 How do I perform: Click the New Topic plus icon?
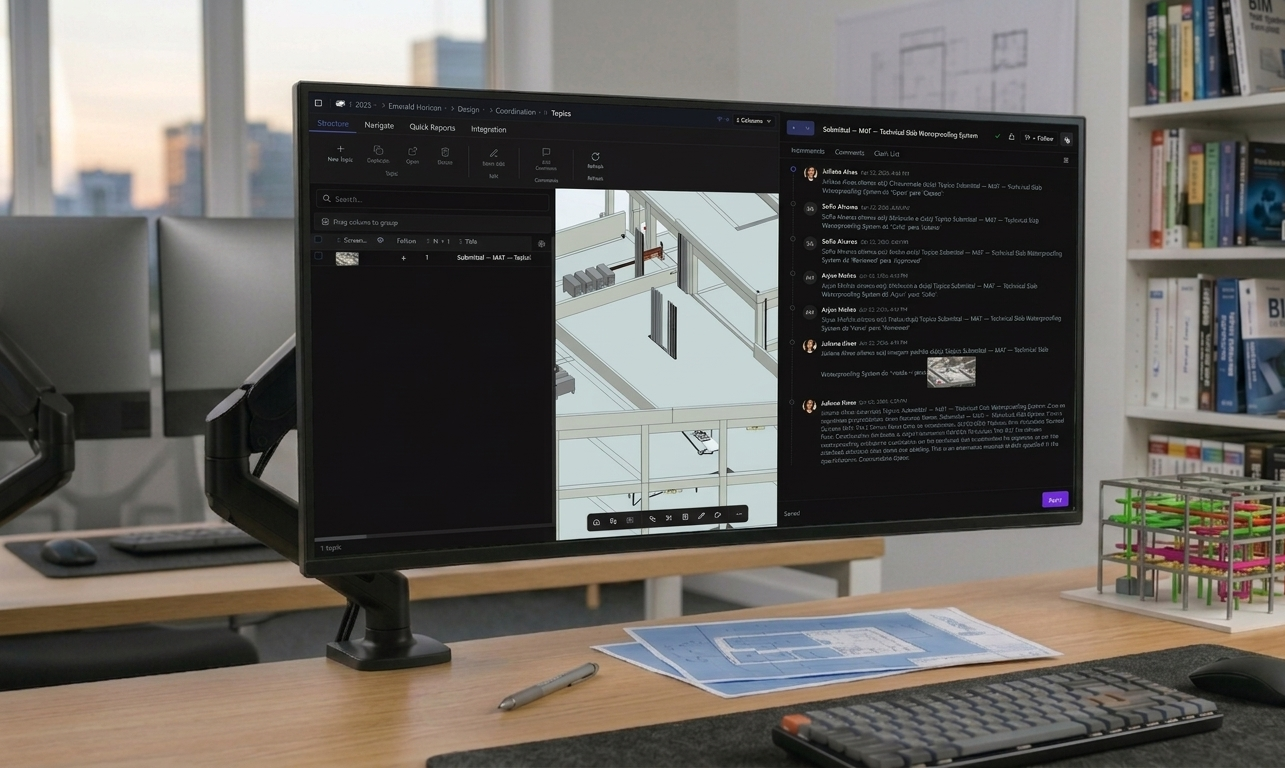(x=340, y=149)
